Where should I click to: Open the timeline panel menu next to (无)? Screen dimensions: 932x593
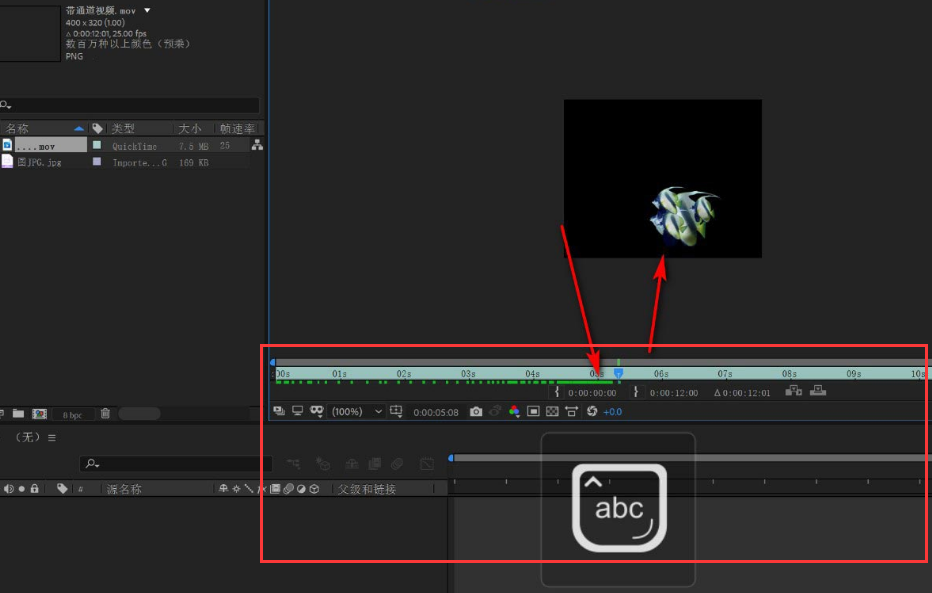(x=52, y=437)
